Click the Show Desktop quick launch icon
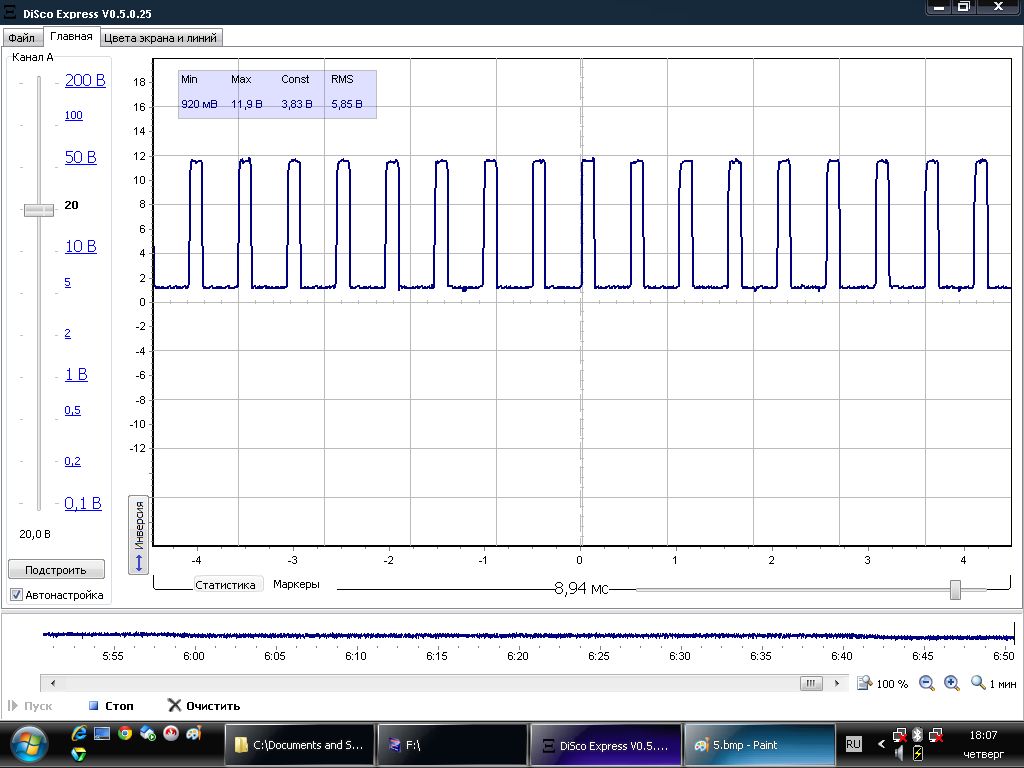Viewport: 1024px width, 768px height. [x=102, y=733]
